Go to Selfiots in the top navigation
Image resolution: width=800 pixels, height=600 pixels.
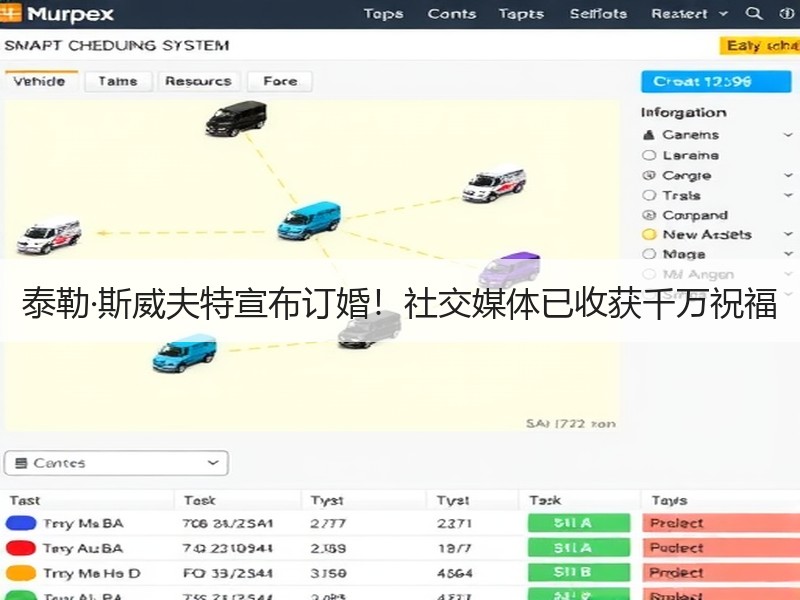click(x=598, y=14)
